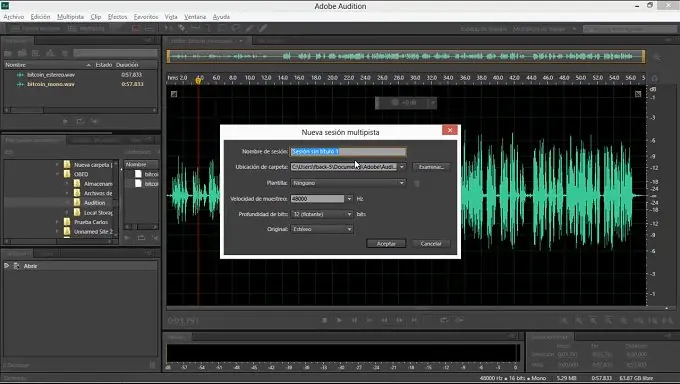Click the Stop button in transport

pyautogui.click(x=324, y=320)
